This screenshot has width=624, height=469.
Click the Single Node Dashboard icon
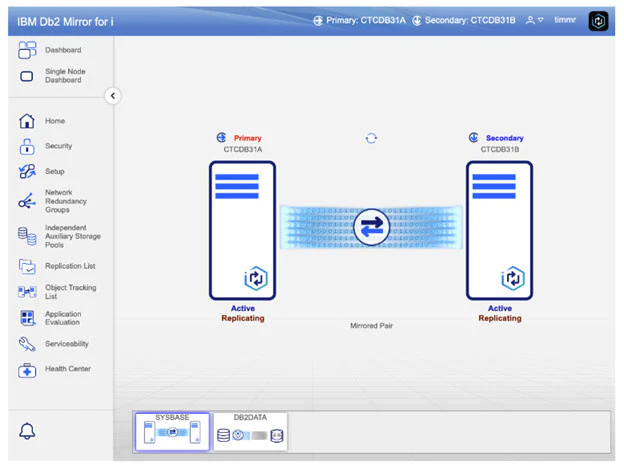pos(27,76)
